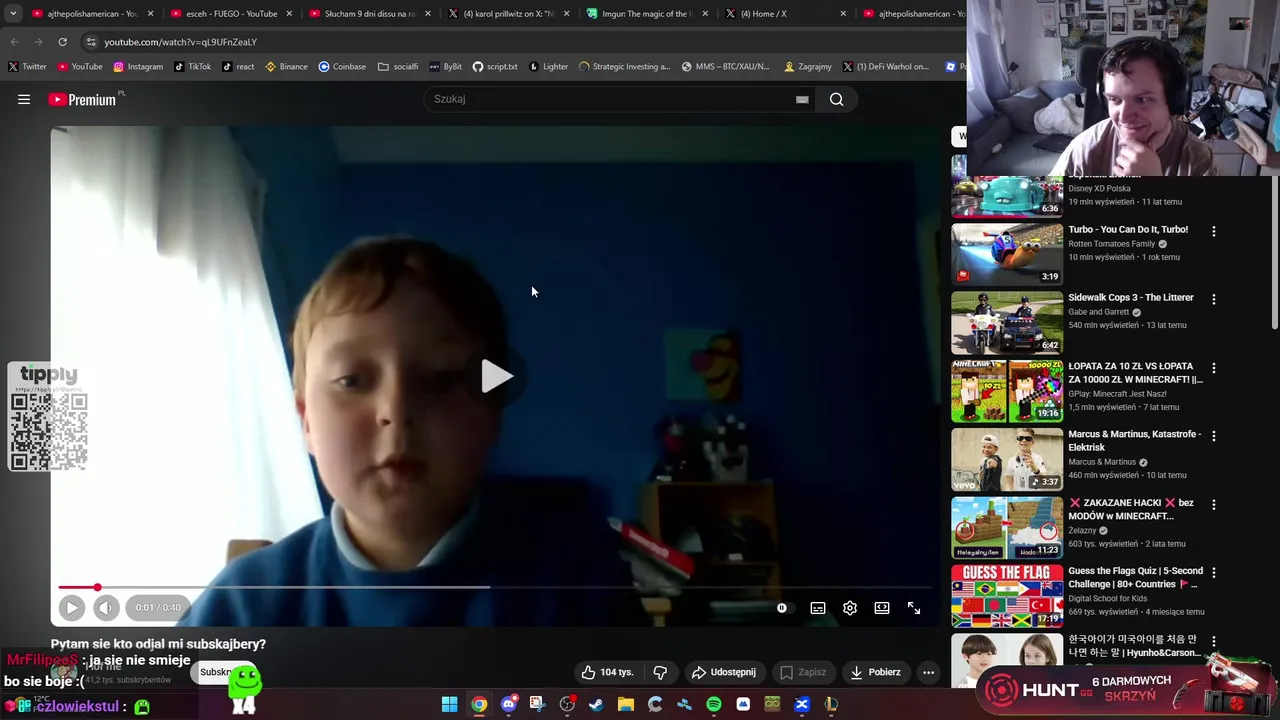Open the TikTok bookmark
Image resolution: width=1280 pixels, height=720 pixels.
192,67
